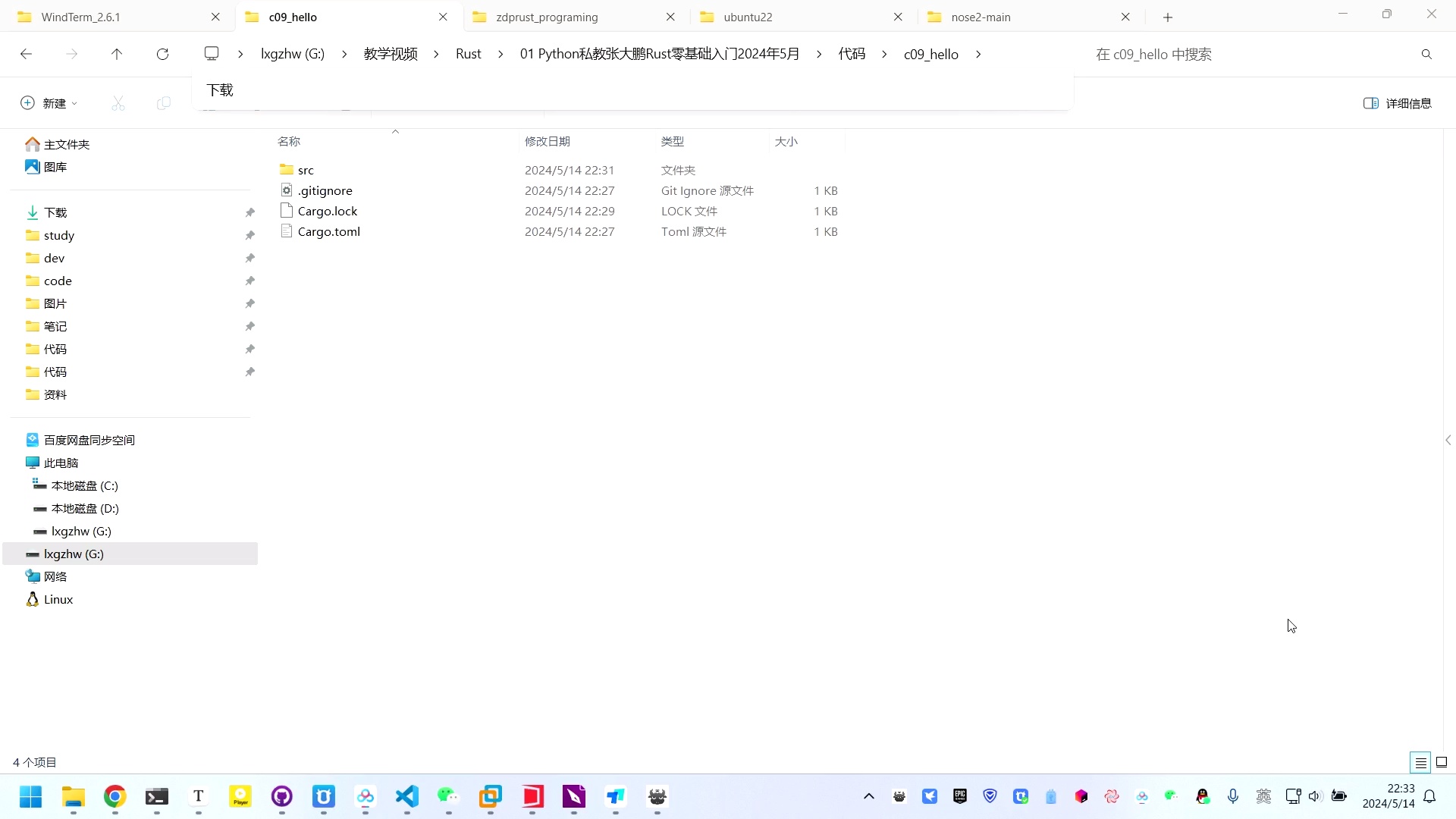Select the Copy icon in the toolbar
The width and height of the screenshot is (1456, 819).
click(163, 102)
